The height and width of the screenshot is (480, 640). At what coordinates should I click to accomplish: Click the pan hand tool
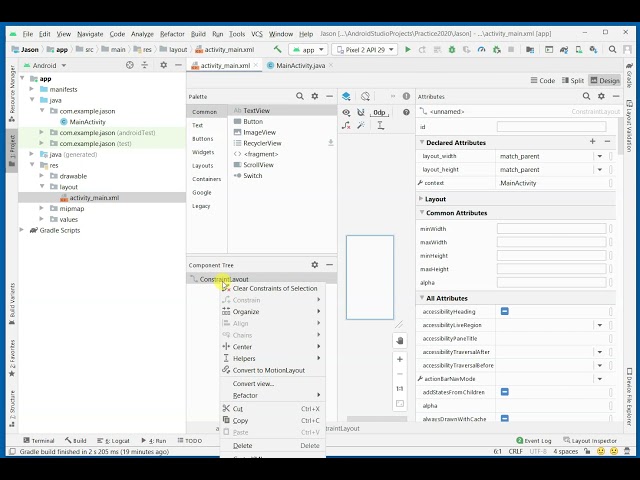point(400,341)
